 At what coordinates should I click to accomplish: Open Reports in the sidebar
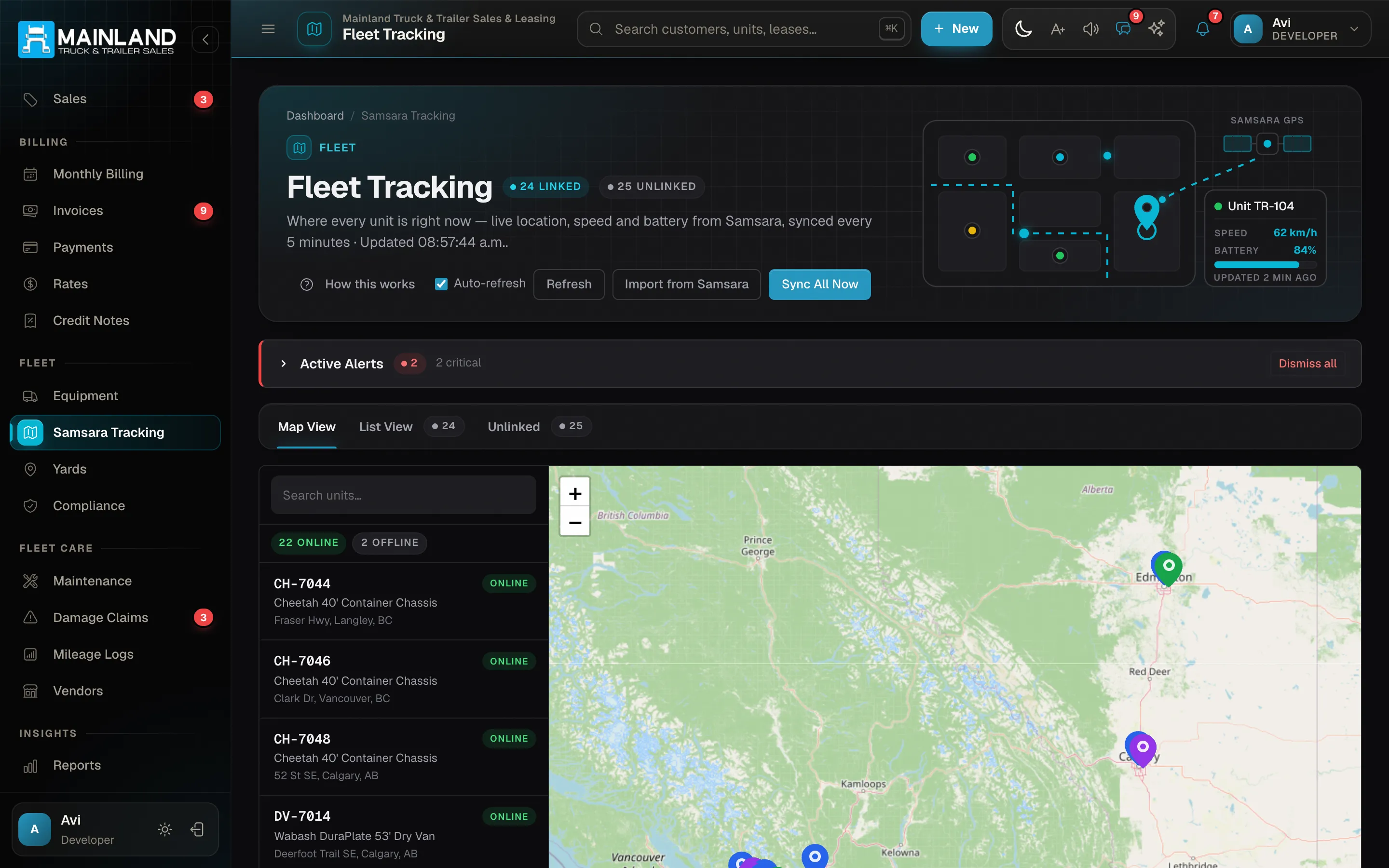pos(115,765)
